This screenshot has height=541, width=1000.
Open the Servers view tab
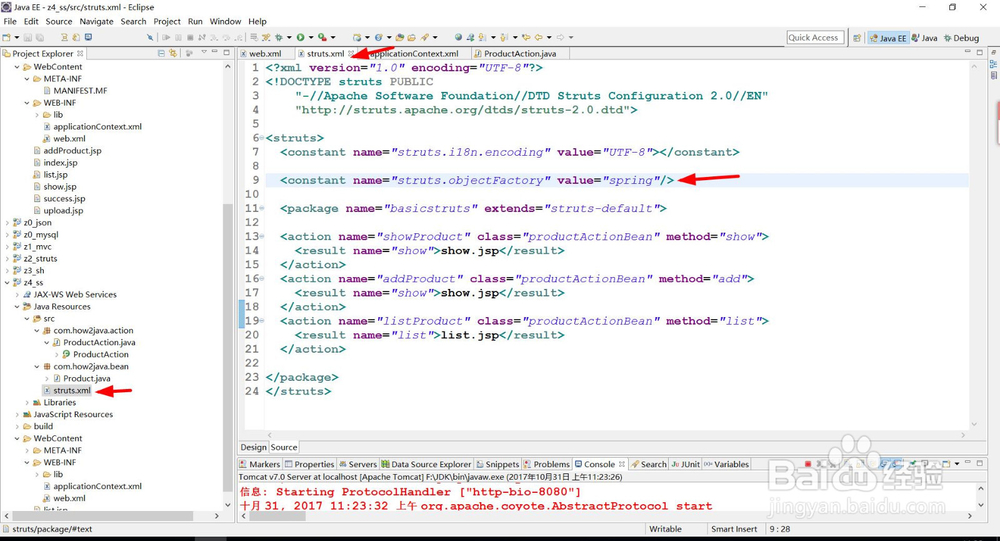coord(358,464)
